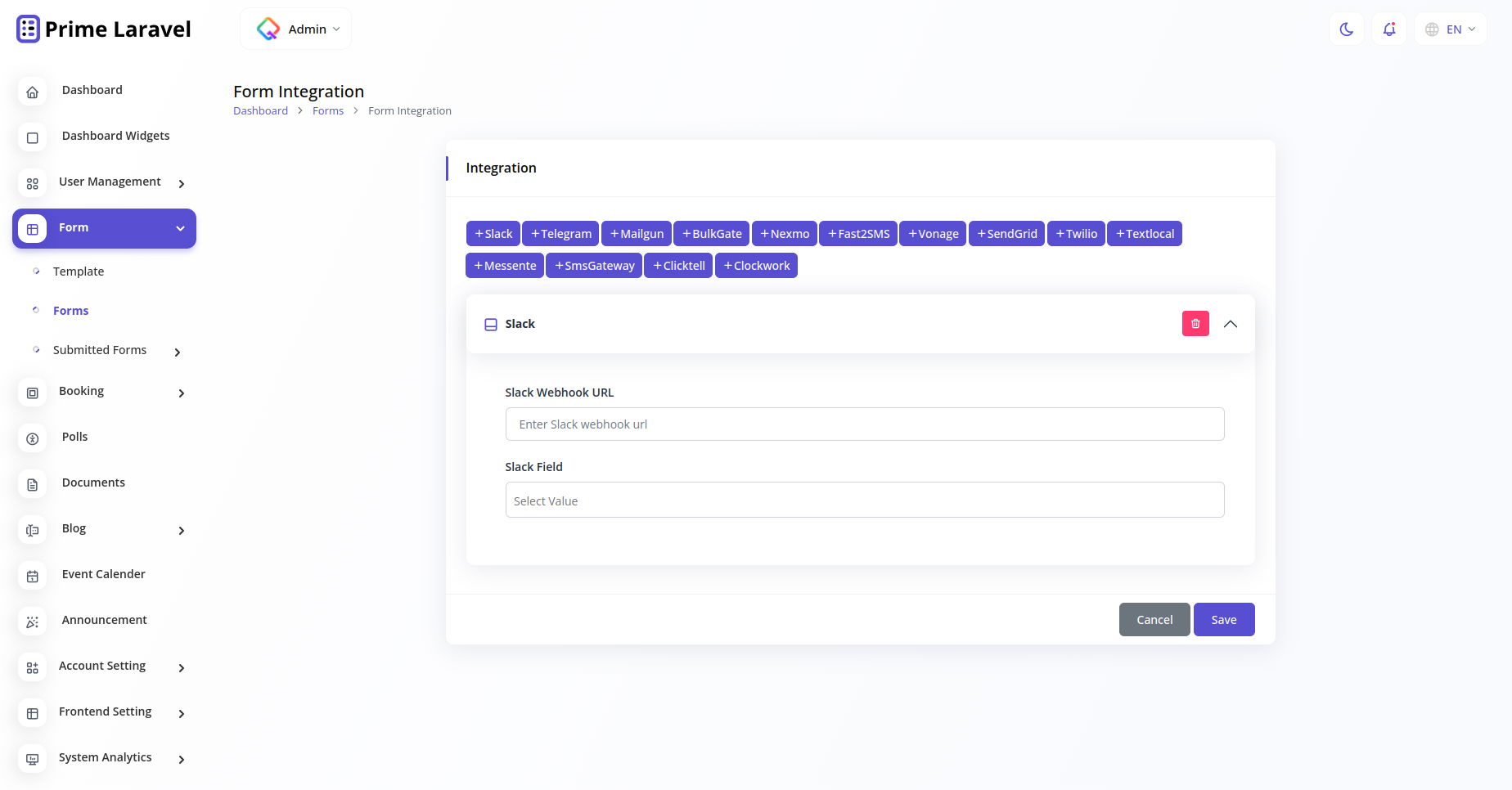Screen dimensions: 1512x790
Task: Click the notification bell icon
Action: tap(1388, 29)
